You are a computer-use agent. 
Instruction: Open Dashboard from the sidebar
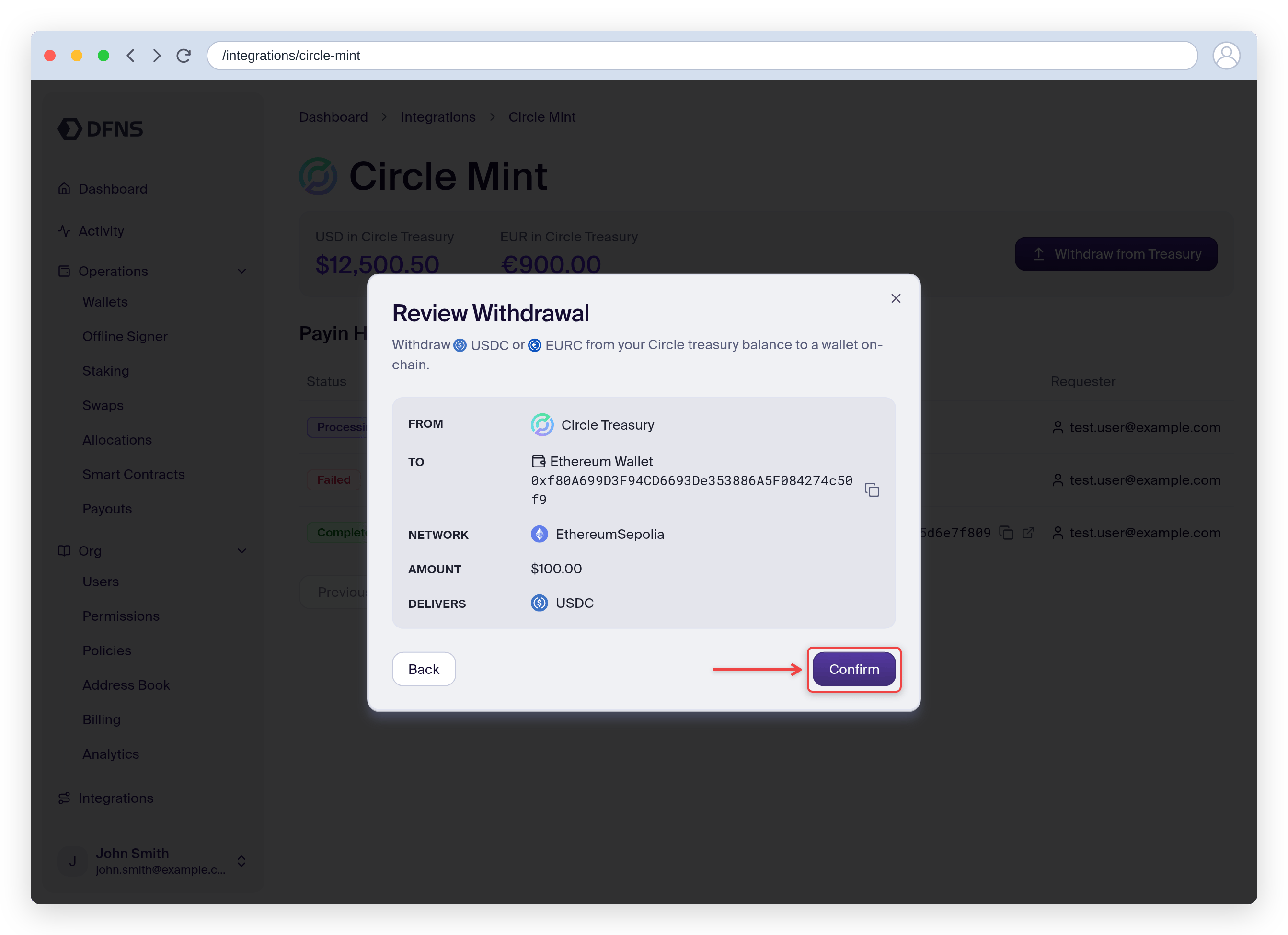tap(113, 189)
